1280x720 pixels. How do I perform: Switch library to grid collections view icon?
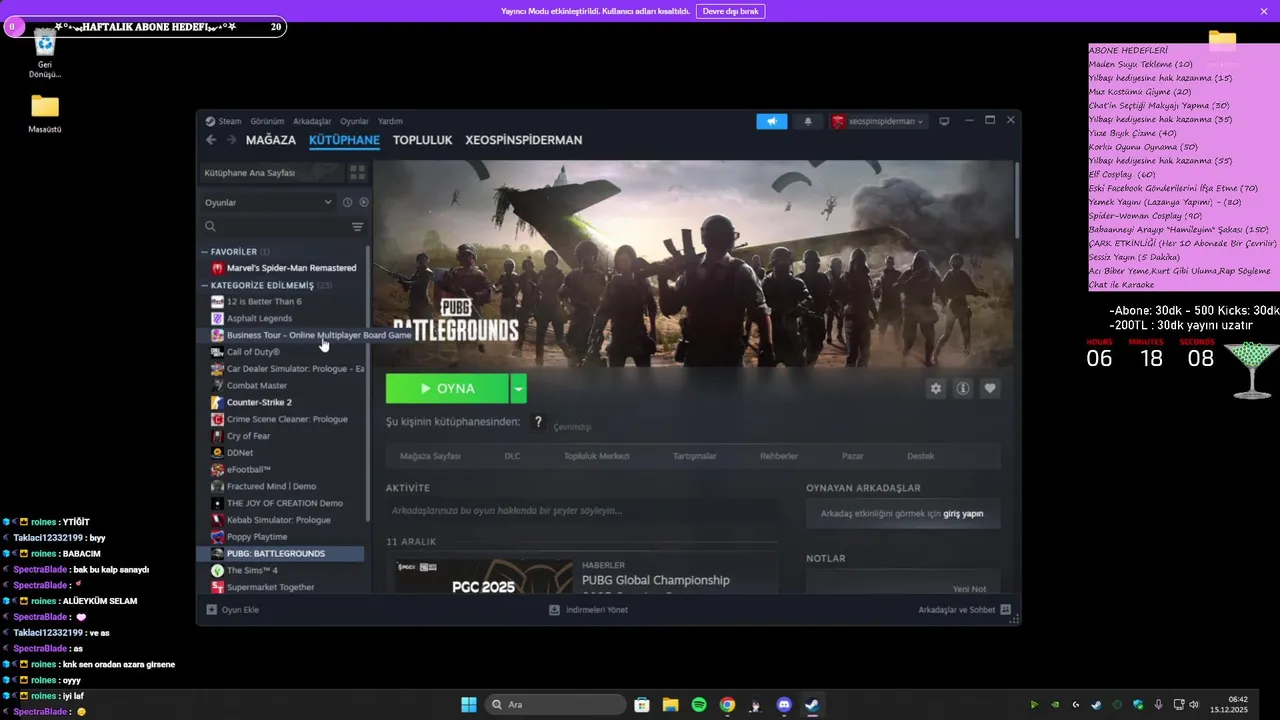click(357, 173)
